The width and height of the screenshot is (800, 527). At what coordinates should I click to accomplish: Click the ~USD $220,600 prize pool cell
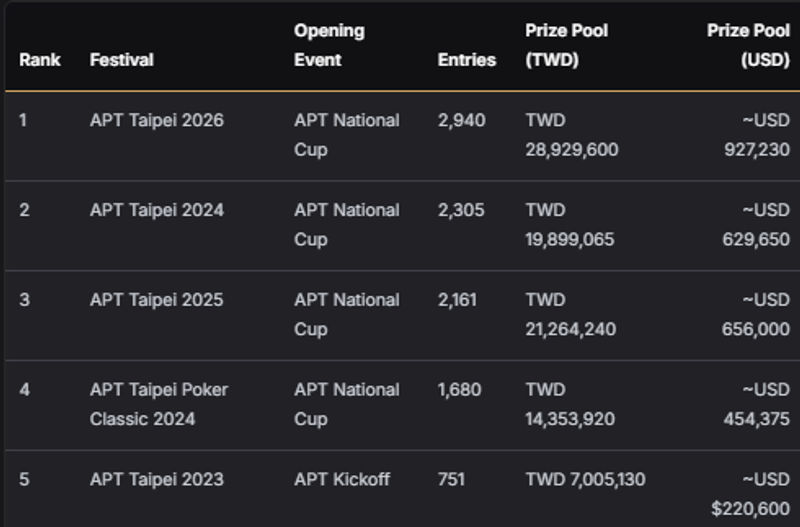(751, 494)
